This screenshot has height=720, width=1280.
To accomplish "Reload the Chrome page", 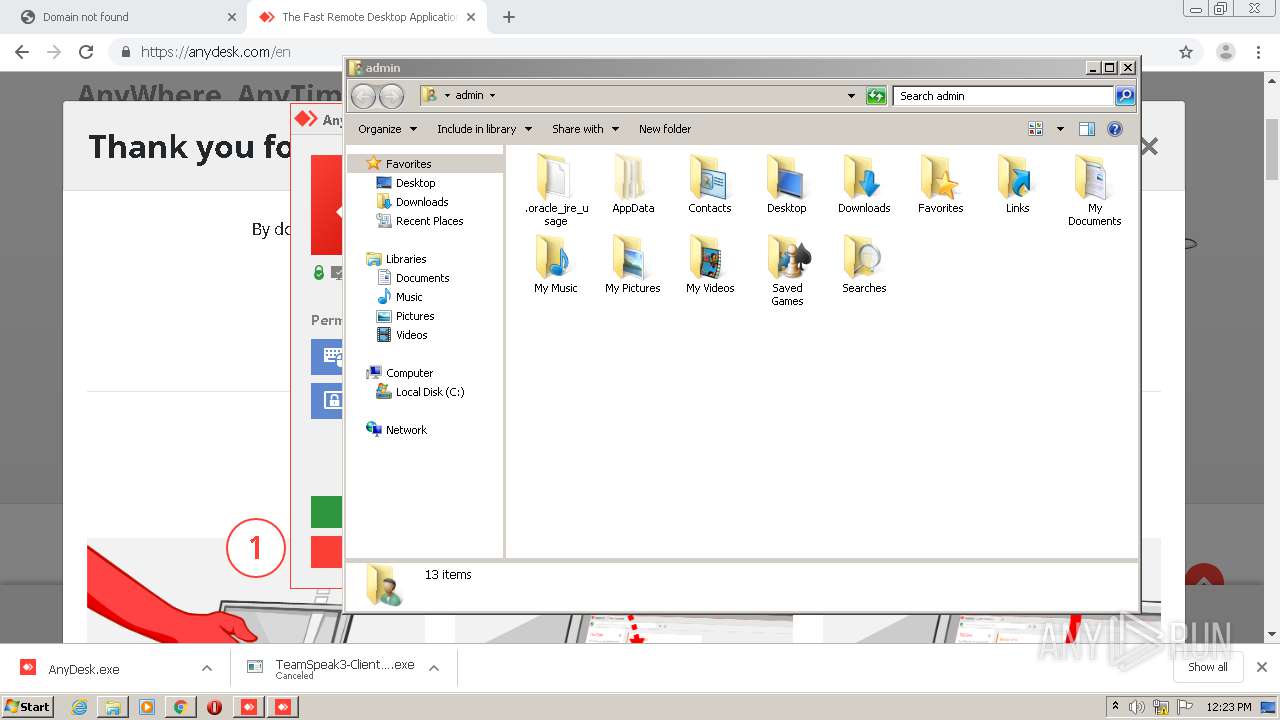I will (86, 52).
